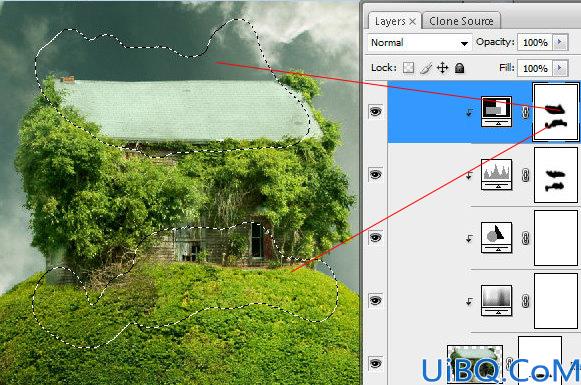The width and height of the screenshot is (581, 385).
Task: Toggle Lock image pixels brush icon
Action: click(426, 68)
